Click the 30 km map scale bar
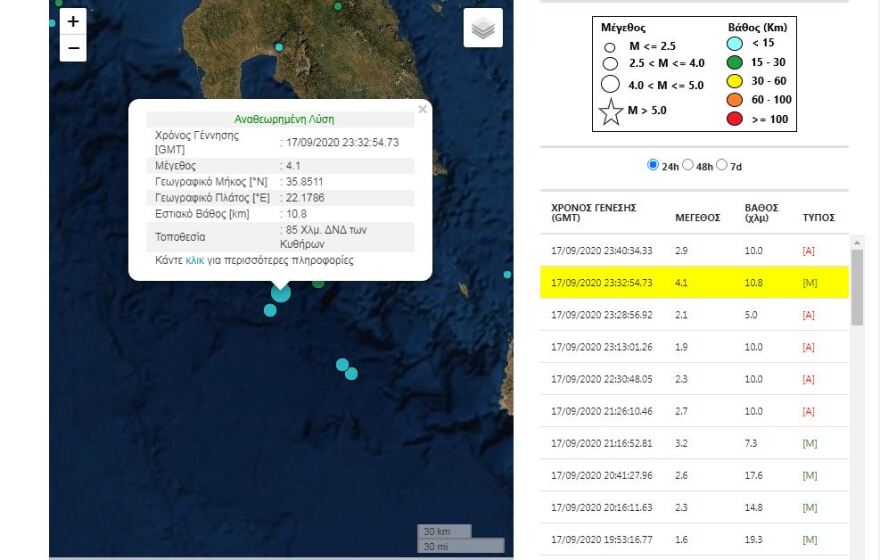 [444, 531]
